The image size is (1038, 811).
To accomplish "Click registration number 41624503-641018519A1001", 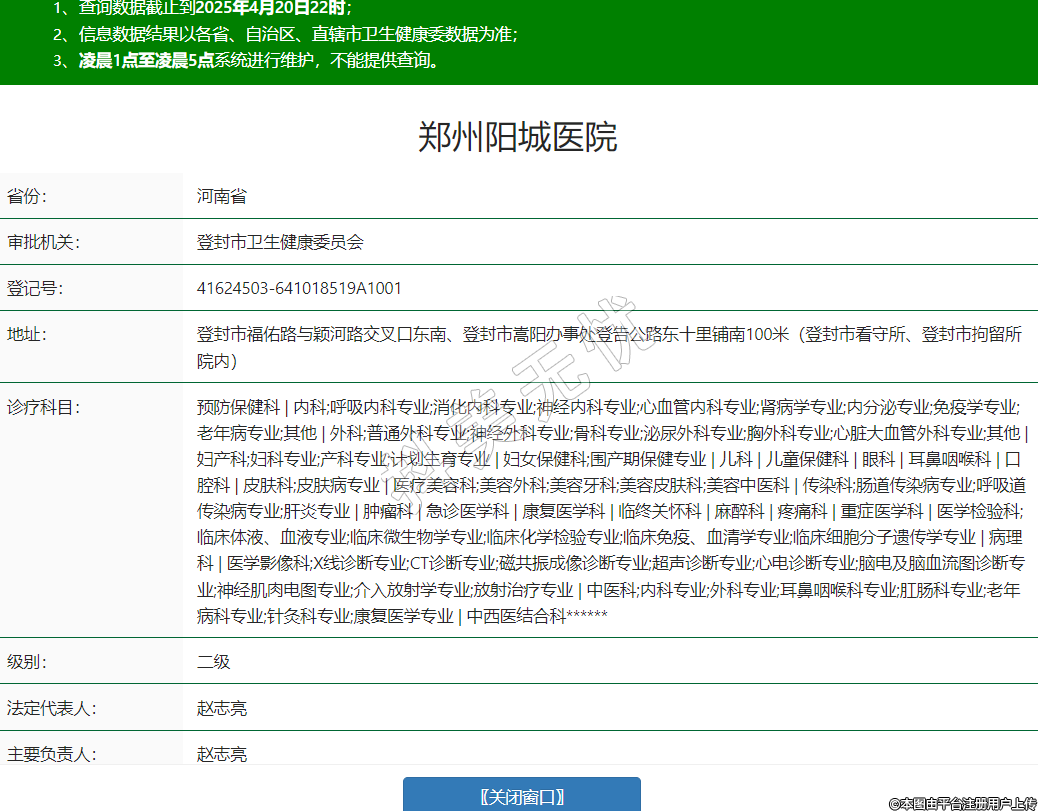I will click(299, 288).
